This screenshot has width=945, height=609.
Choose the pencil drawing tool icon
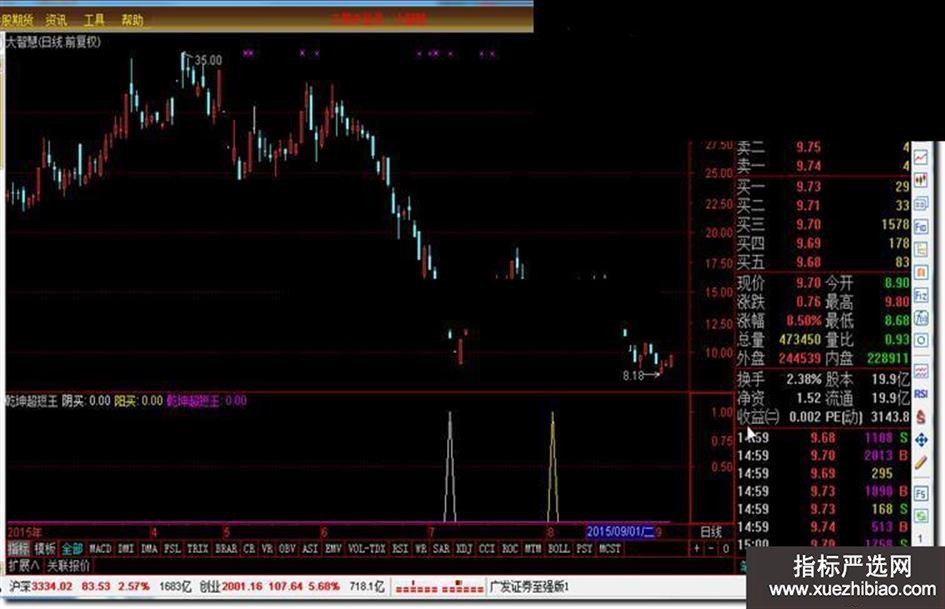[x=921, y=463]
